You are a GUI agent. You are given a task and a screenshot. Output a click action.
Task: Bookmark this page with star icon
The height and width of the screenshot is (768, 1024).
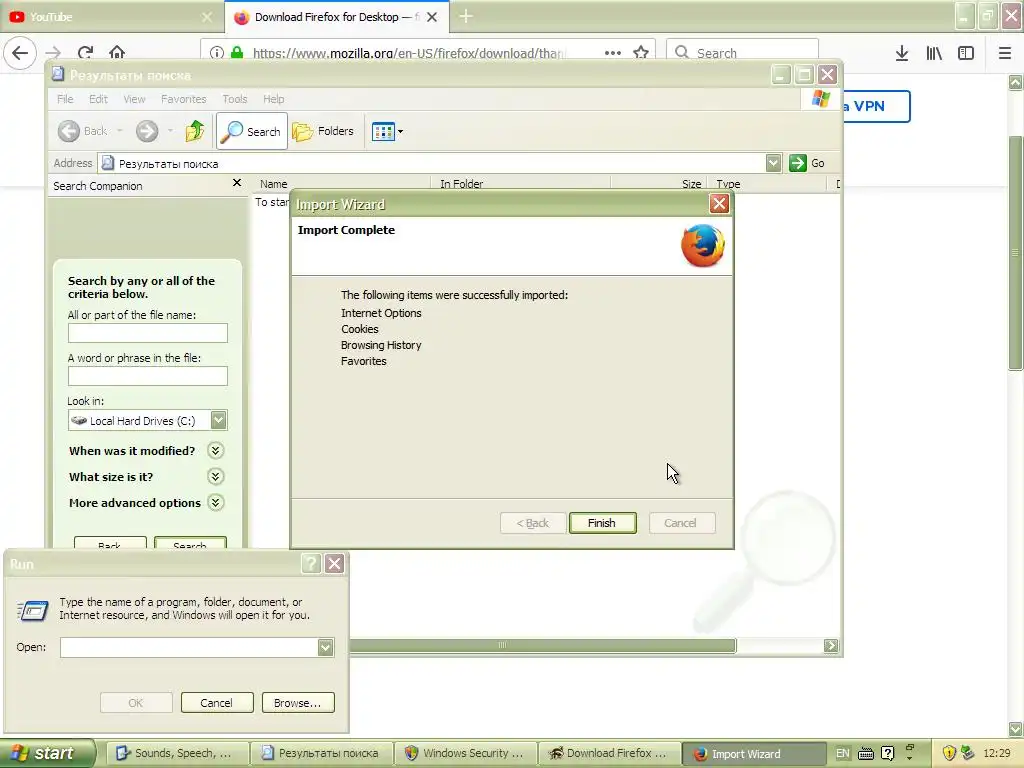point(641,53)
